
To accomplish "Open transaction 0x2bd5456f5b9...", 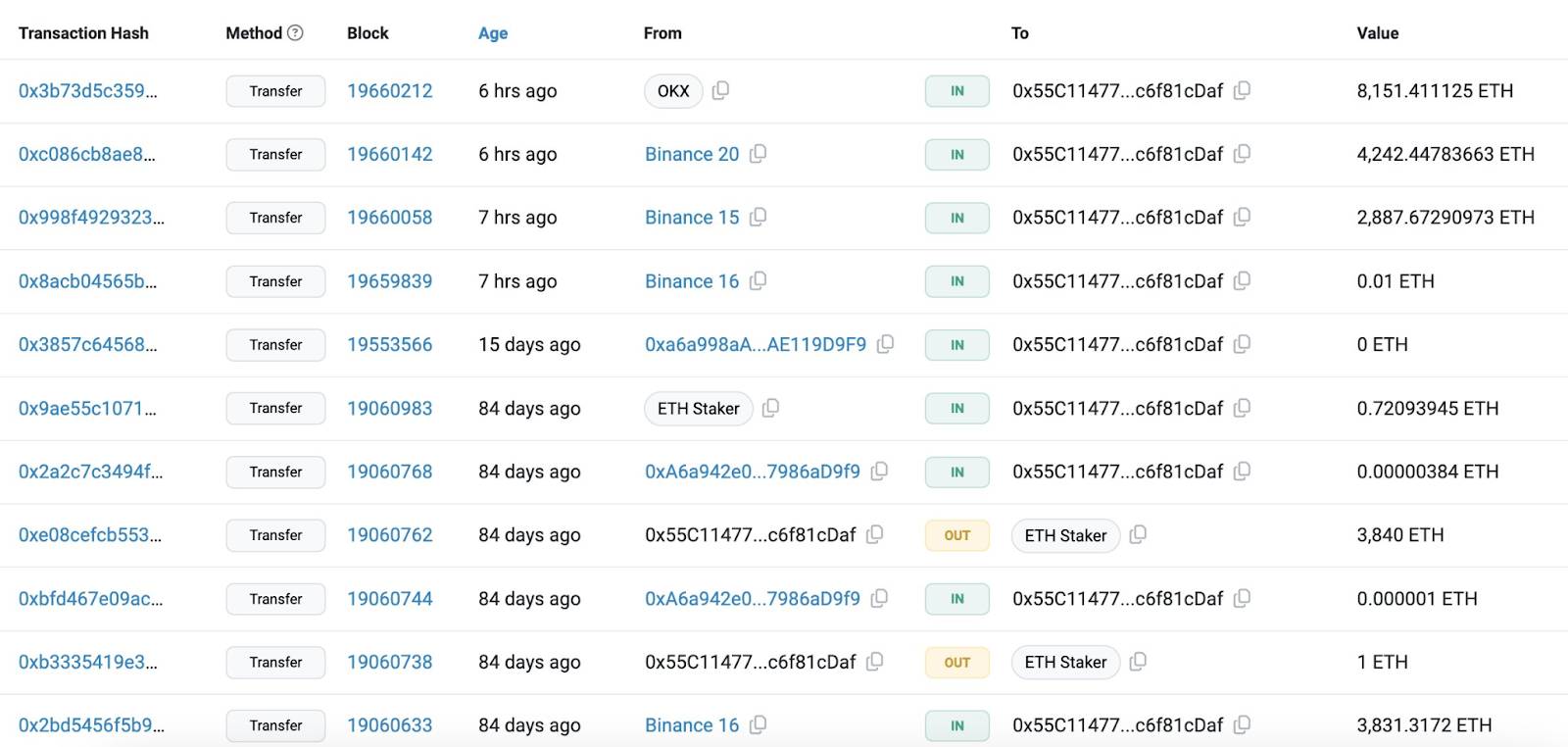I will (91, 724).
